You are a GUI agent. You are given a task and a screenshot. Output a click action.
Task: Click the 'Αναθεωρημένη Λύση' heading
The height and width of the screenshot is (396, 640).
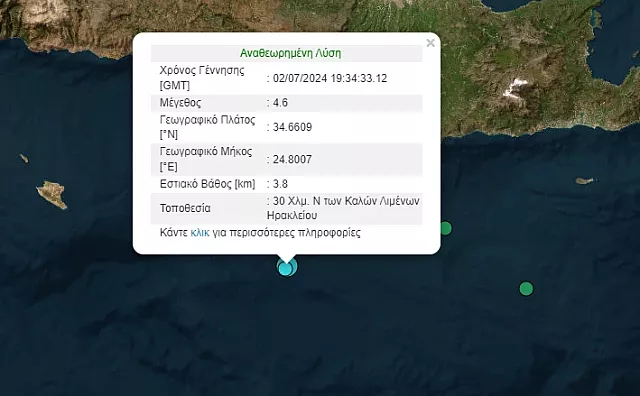[x=290, y=53]
